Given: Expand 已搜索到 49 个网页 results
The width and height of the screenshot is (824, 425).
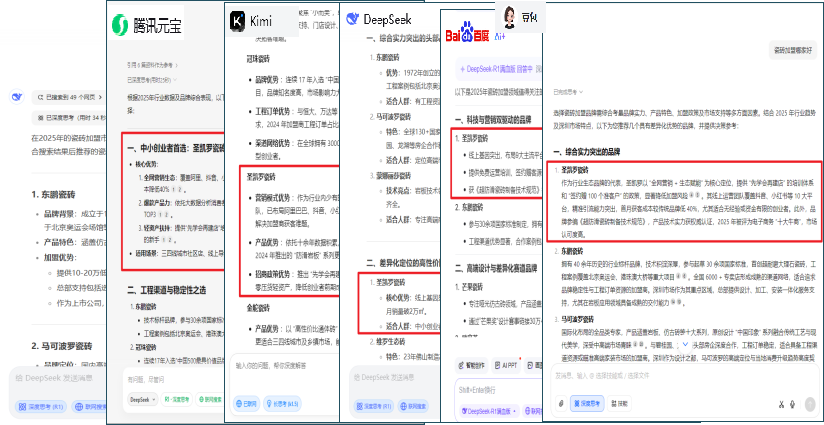Looking at the screenshot, I should [69, 97].
